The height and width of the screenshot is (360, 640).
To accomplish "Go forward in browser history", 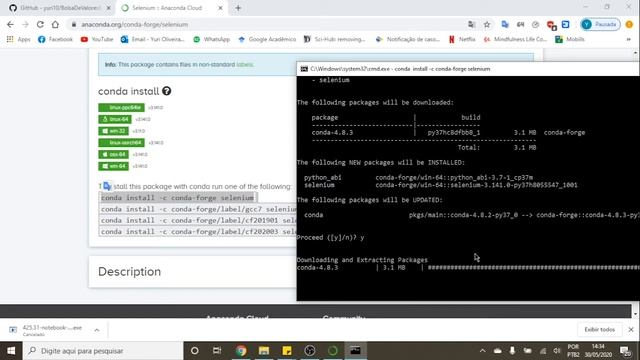I will click(25, 24).
